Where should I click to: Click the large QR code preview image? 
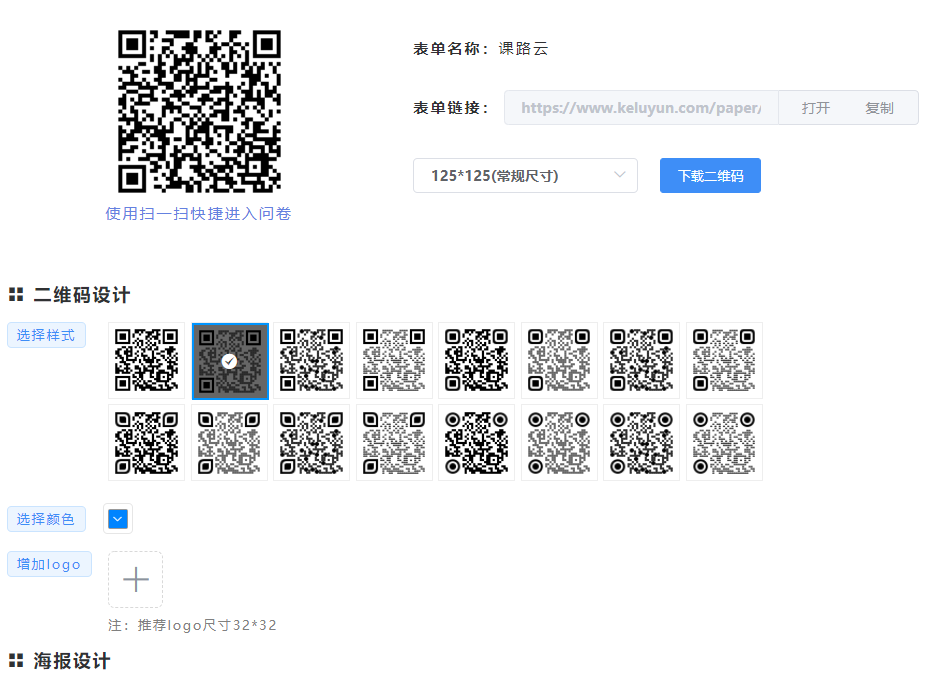point(199,111)
